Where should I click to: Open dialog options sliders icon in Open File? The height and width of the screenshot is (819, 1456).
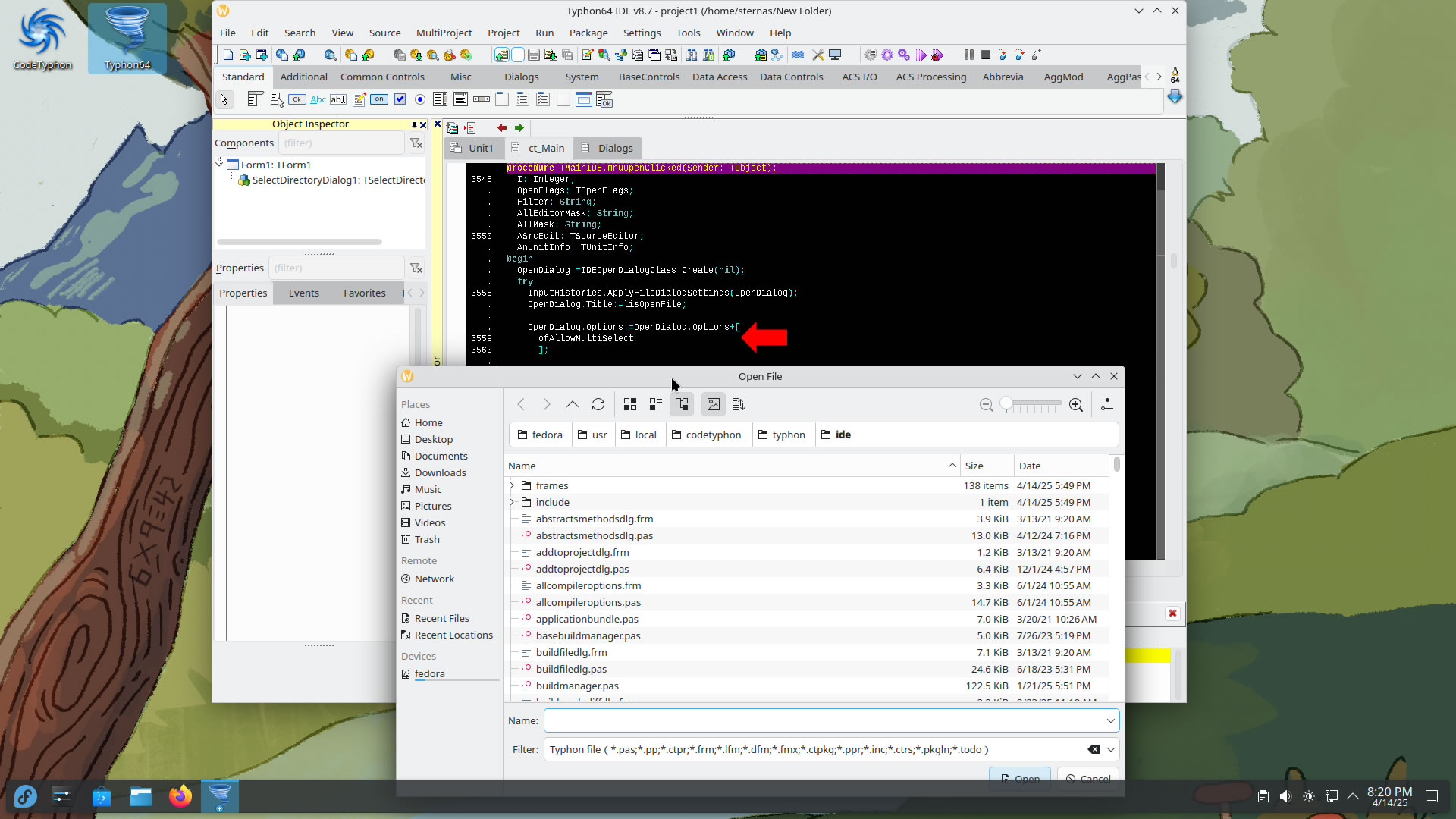pyautogui.click(x=1107, y=404)
